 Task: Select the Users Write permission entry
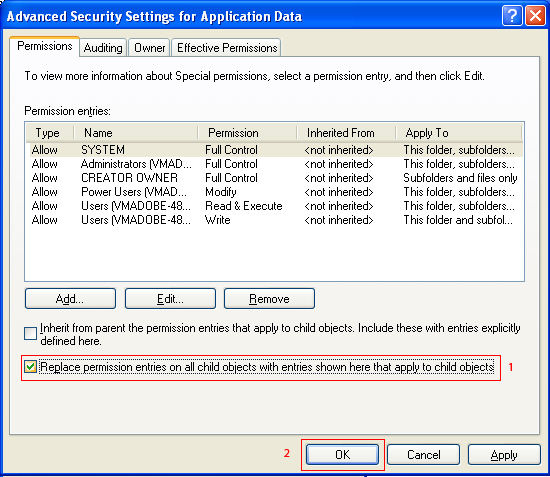pyautogui.click(x=274, y=220)
